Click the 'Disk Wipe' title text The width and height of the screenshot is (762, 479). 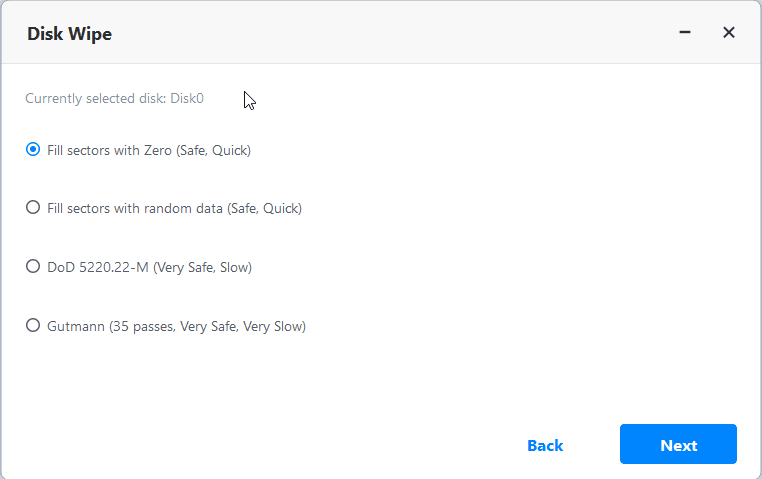pos(69,34)
